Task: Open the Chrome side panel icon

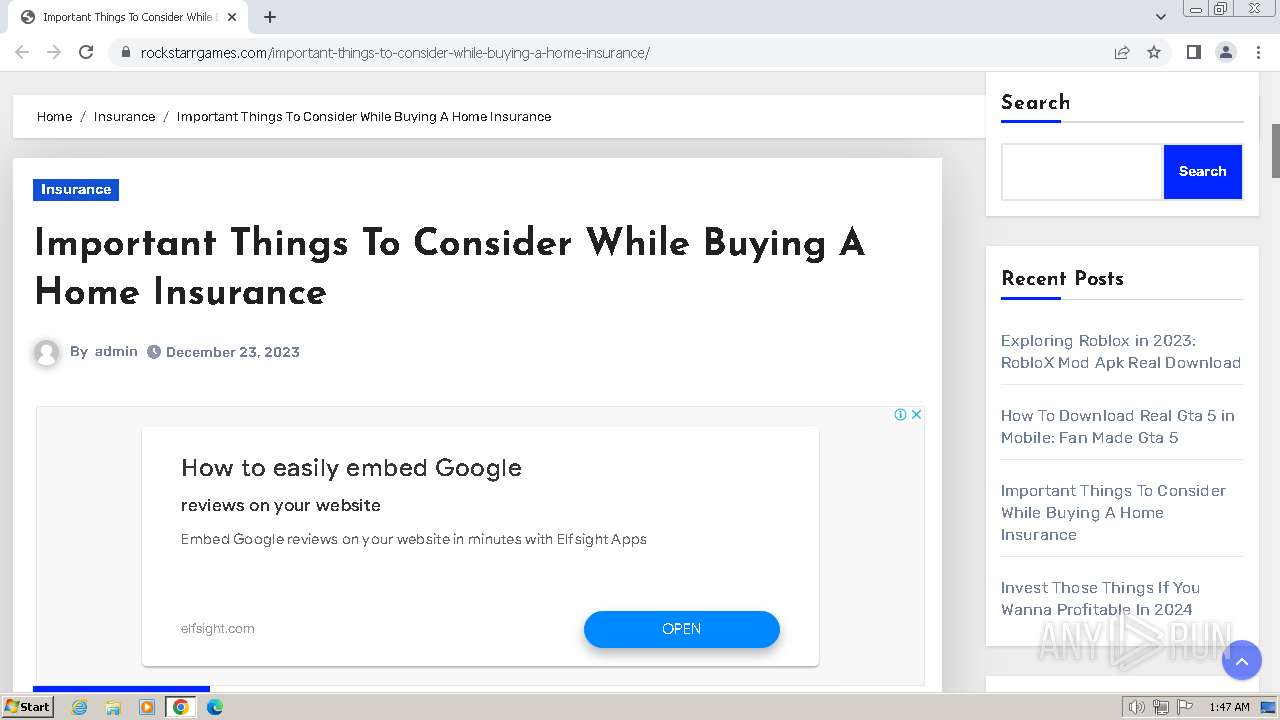Action: pos(1193,52)
